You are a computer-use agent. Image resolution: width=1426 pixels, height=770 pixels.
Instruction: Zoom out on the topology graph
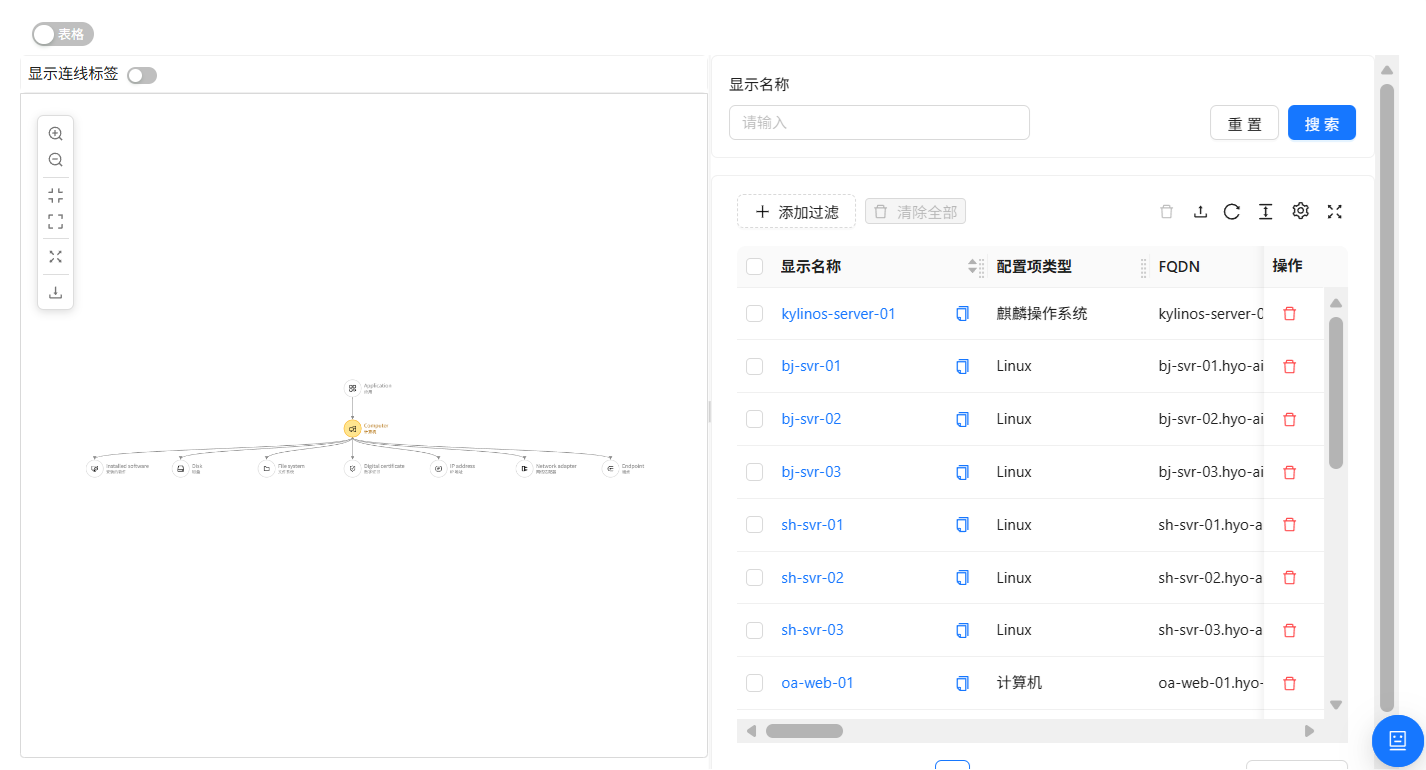click(56, 160)
